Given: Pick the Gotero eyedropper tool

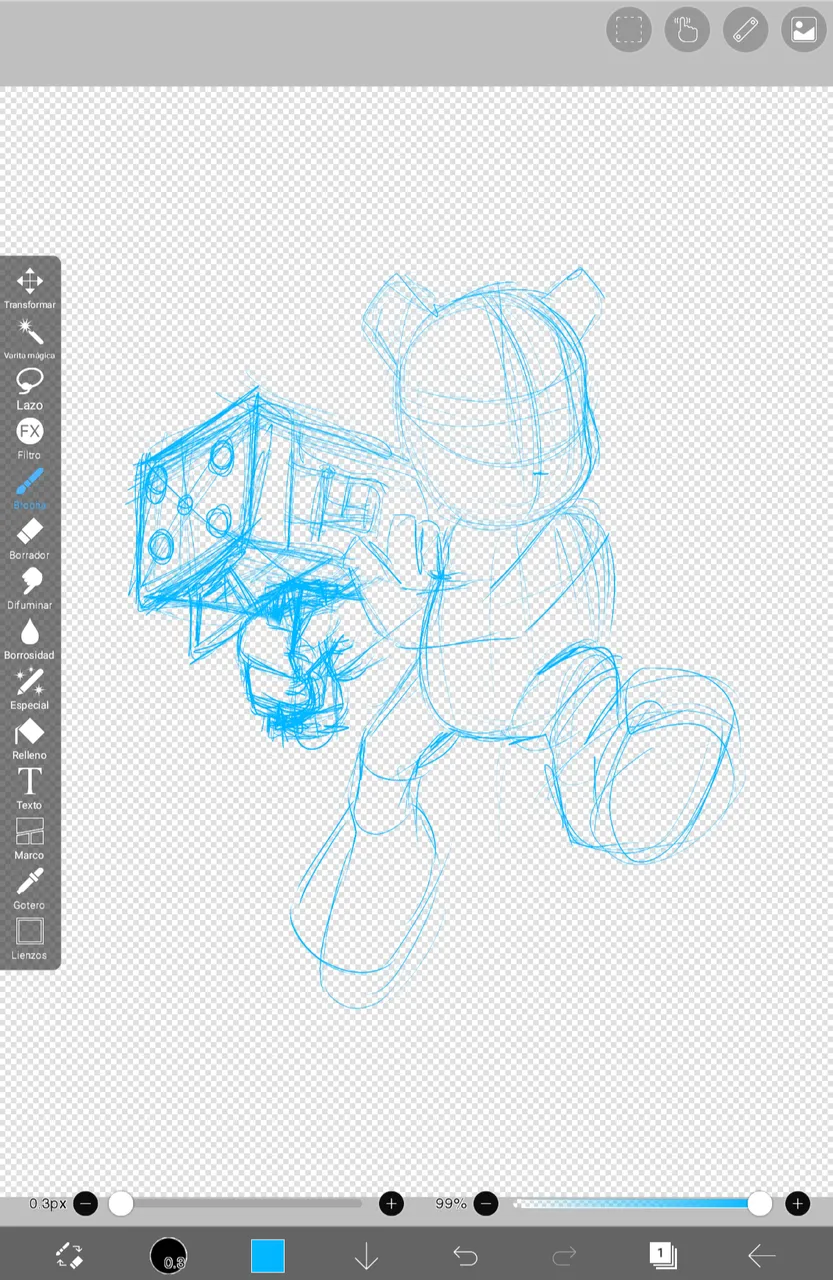Looking at the screenshot, I should coord(30,888).
